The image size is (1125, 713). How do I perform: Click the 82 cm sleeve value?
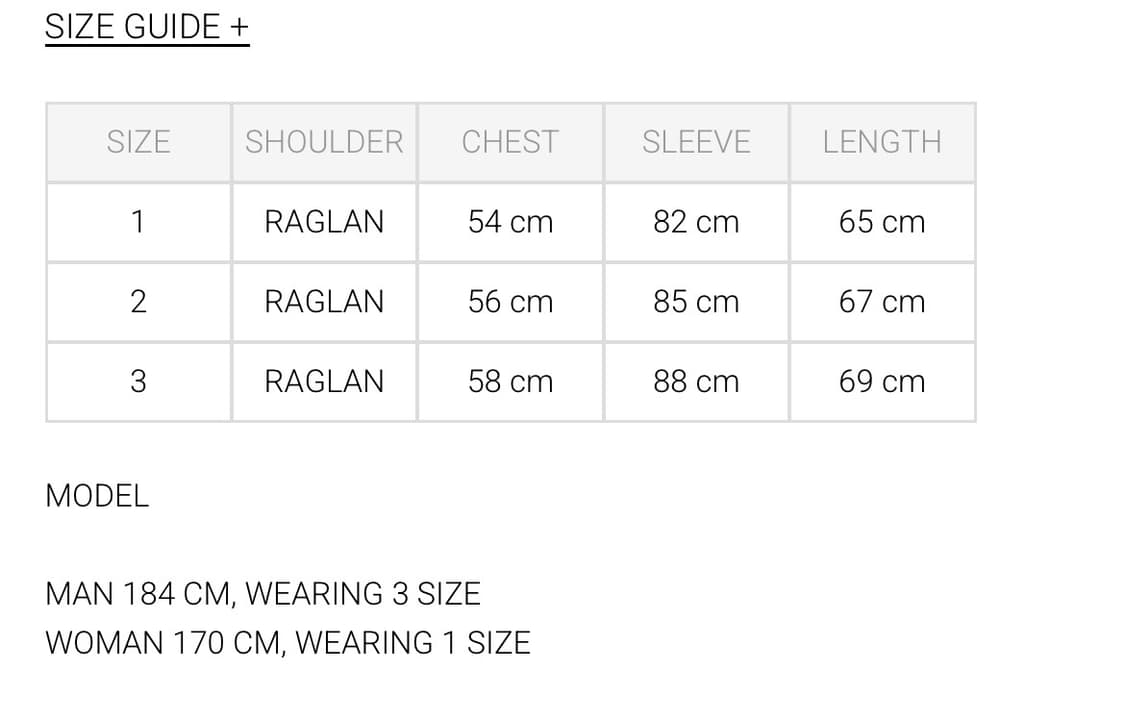696,222
